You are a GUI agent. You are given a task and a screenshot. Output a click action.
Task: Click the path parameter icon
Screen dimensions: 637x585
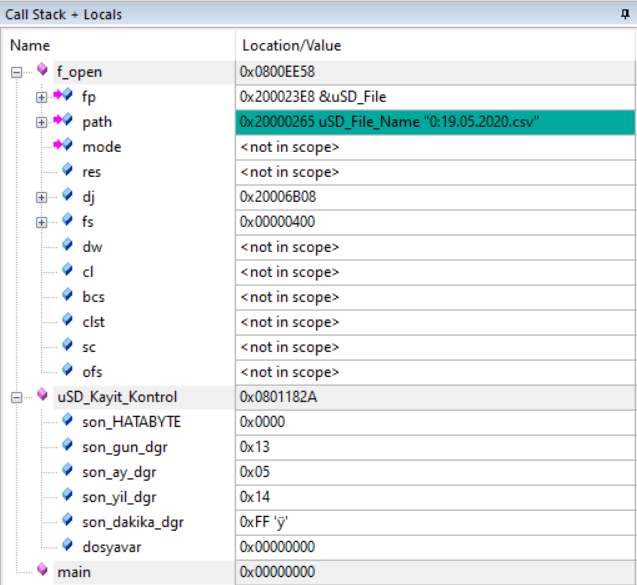click(x=63, y=120)
